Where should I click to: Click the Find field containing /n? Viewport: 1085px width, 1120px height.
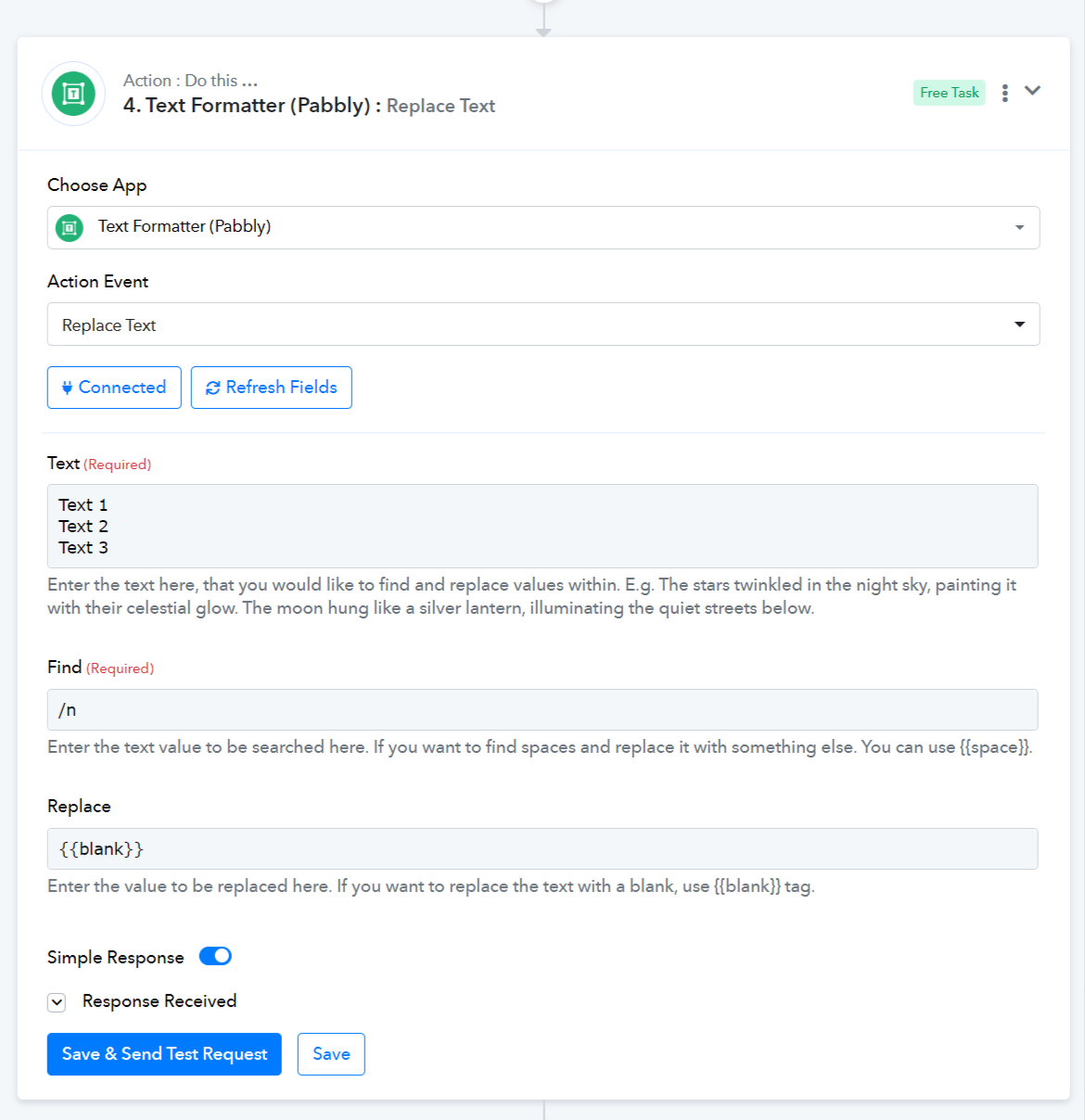542,709
